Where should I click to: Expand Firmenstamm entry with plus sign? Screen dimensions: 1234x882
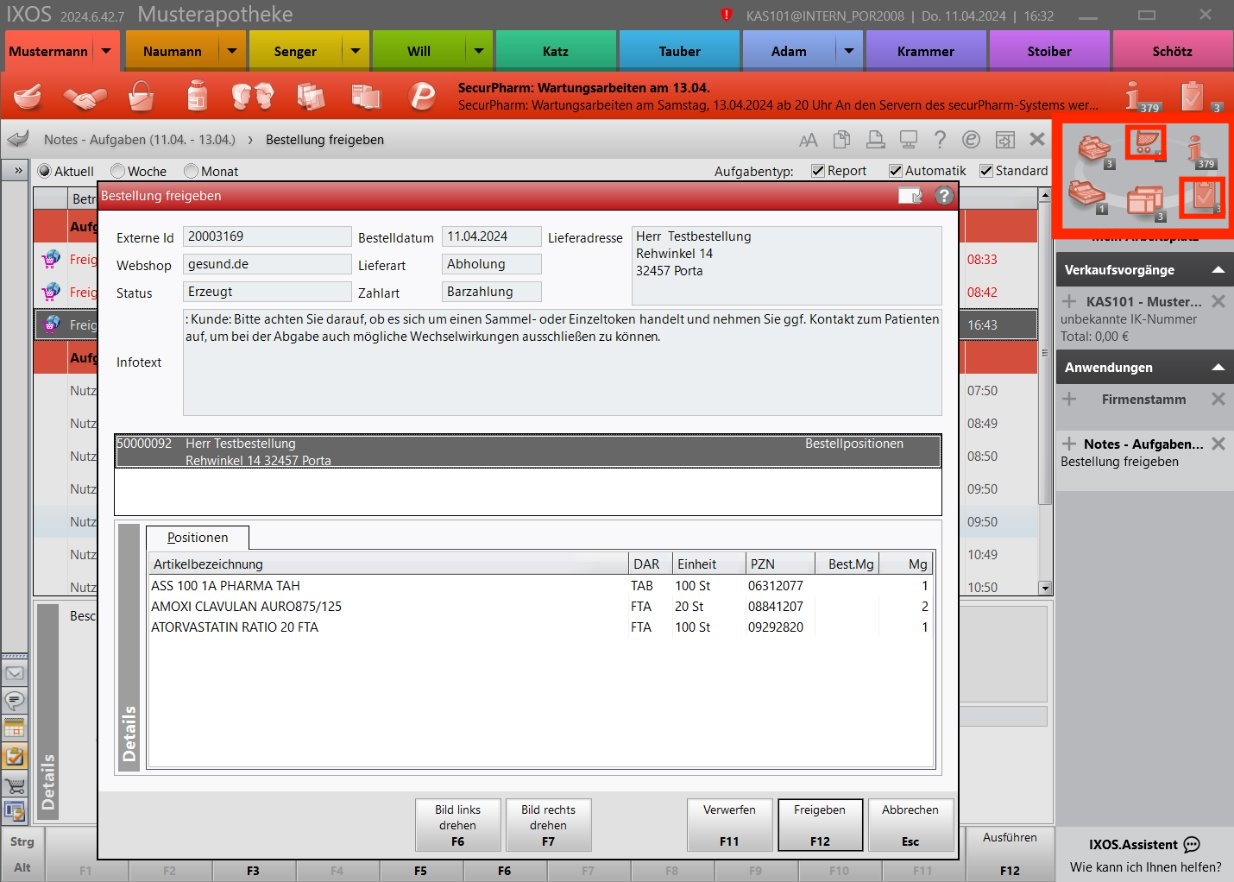[1069, 399]
